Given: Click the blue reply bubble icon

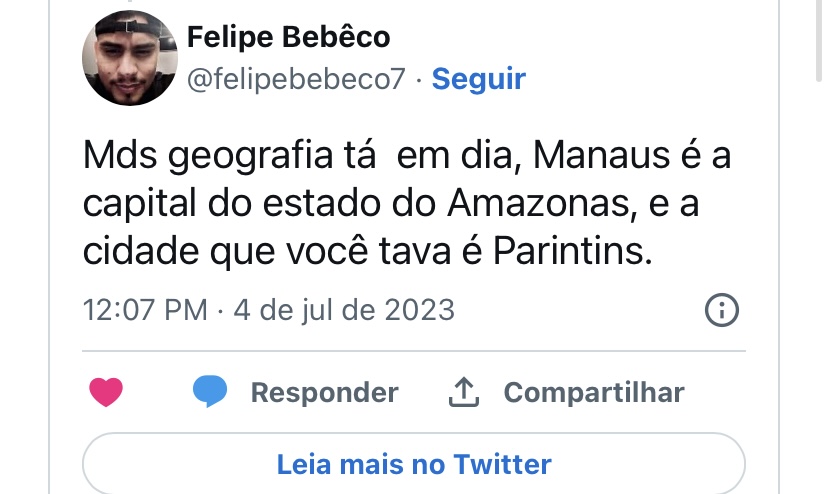Looking at the screenshot, I should (210, 392).
